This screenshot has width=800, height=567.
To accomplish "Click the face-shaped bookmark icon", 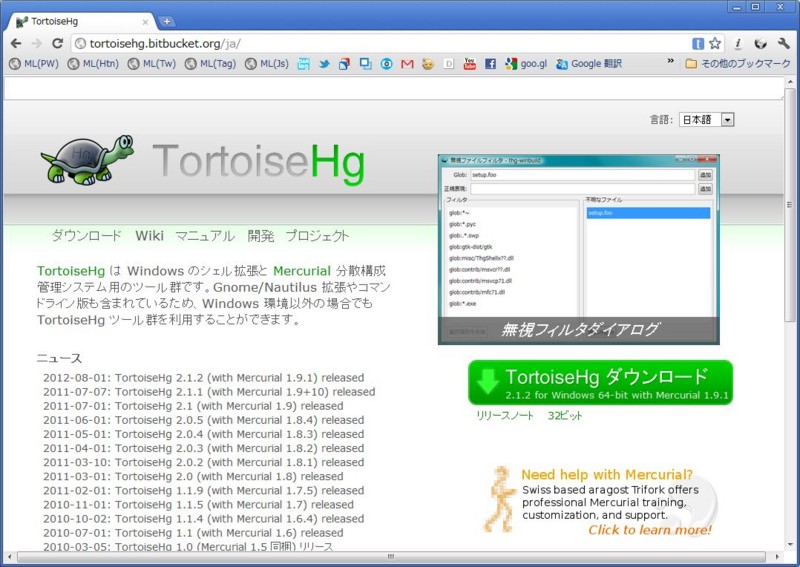I will 428,64.
